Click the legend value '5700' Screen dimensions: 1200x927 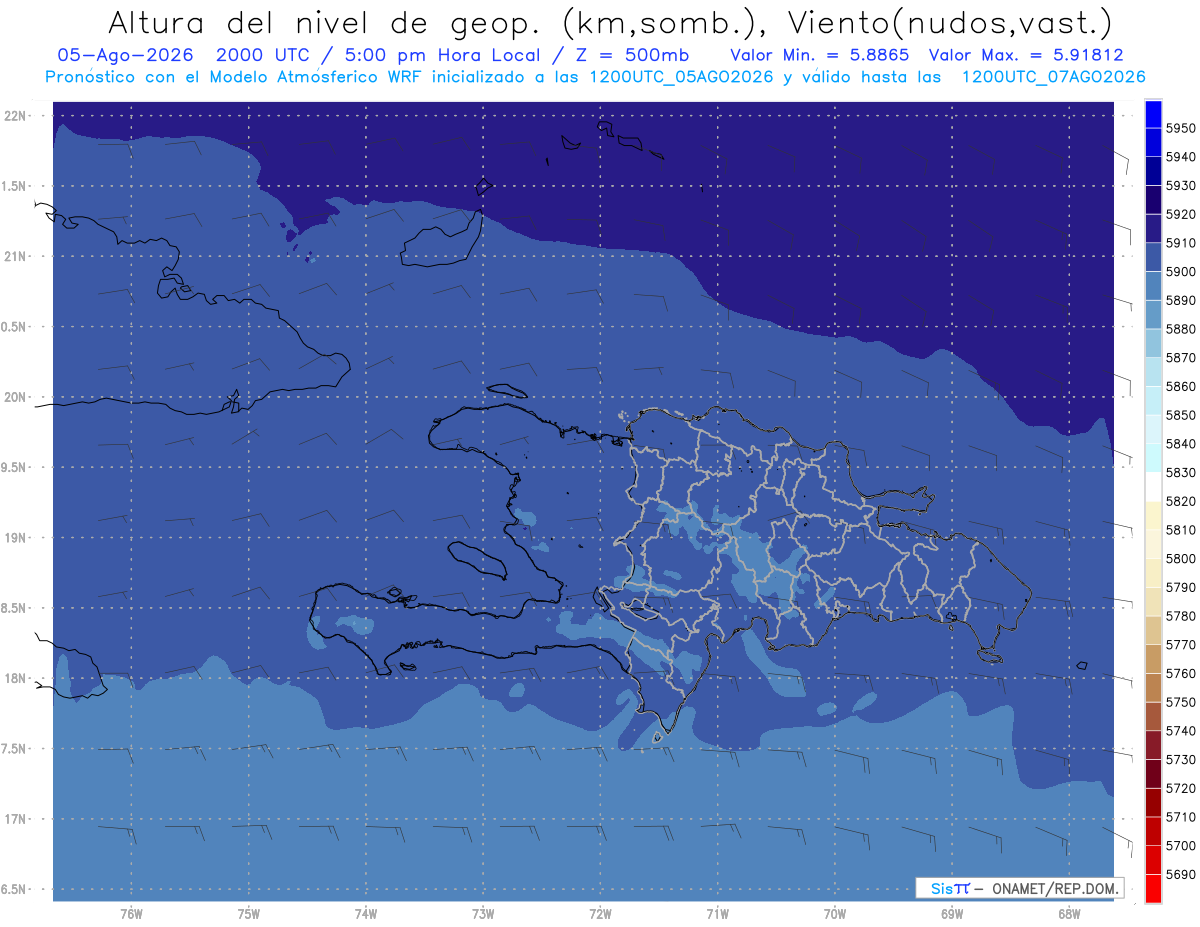click(1180, 846)
